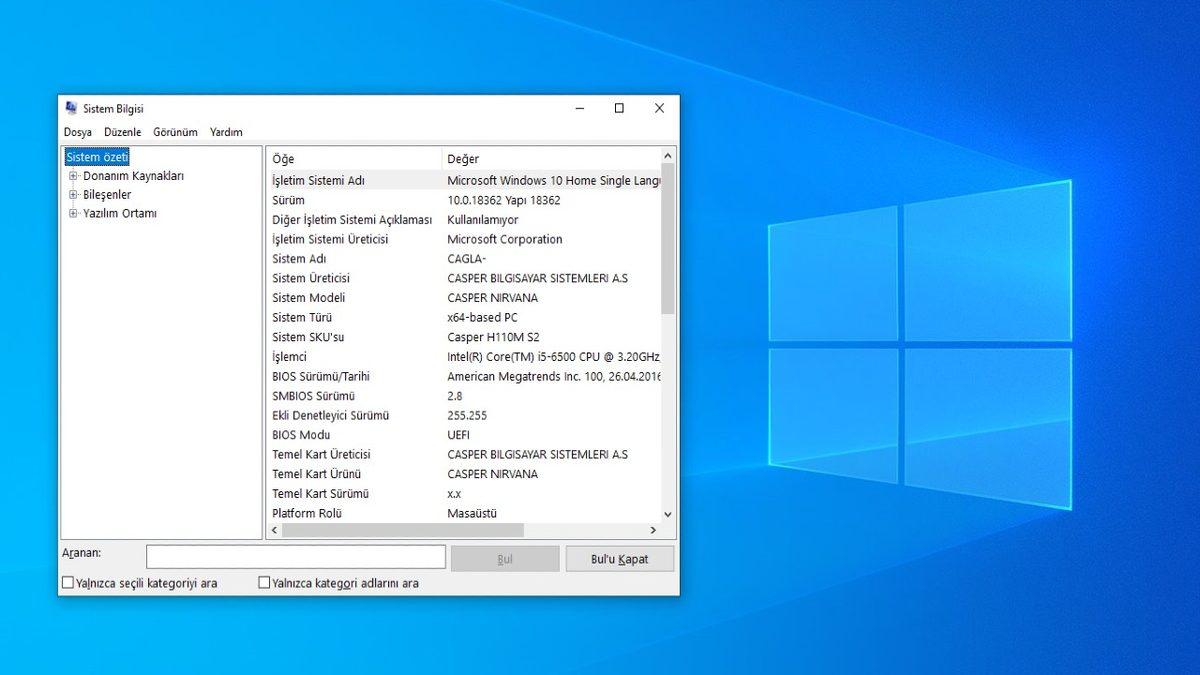Click the Bul button
1200x675 pixels.
504,558
